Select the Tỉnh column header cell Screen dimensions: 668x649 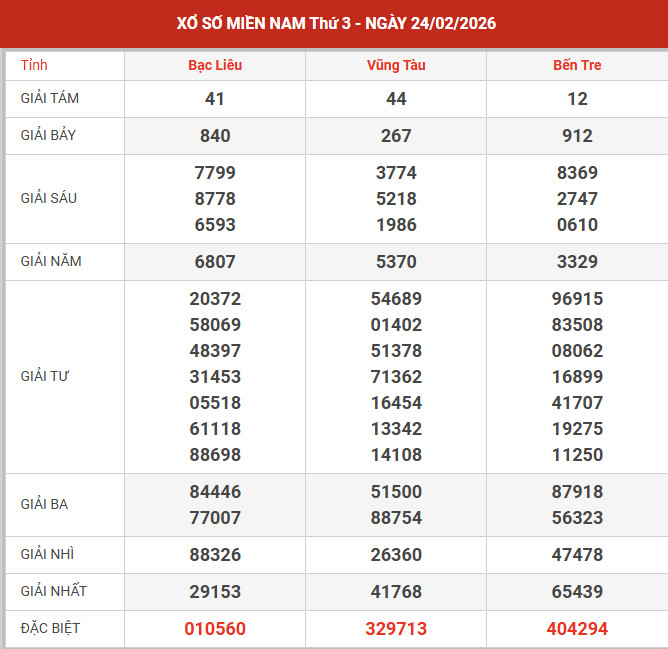34,65
